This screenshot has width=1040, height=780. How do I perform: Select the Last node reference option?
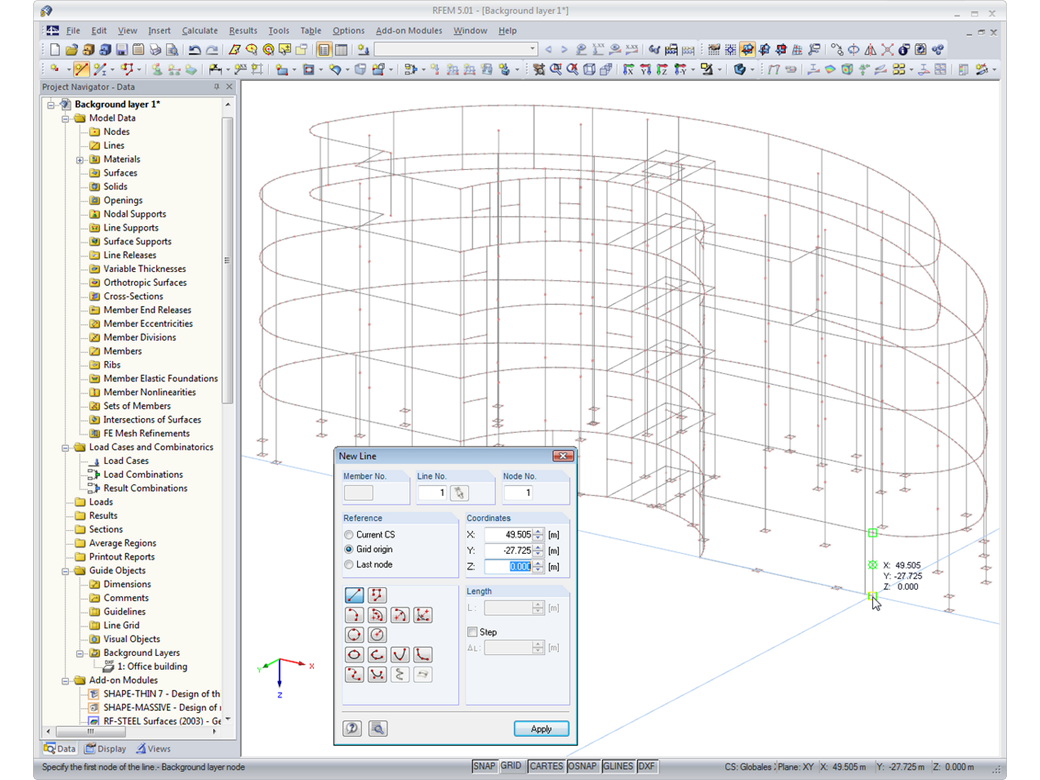point(348,565)
